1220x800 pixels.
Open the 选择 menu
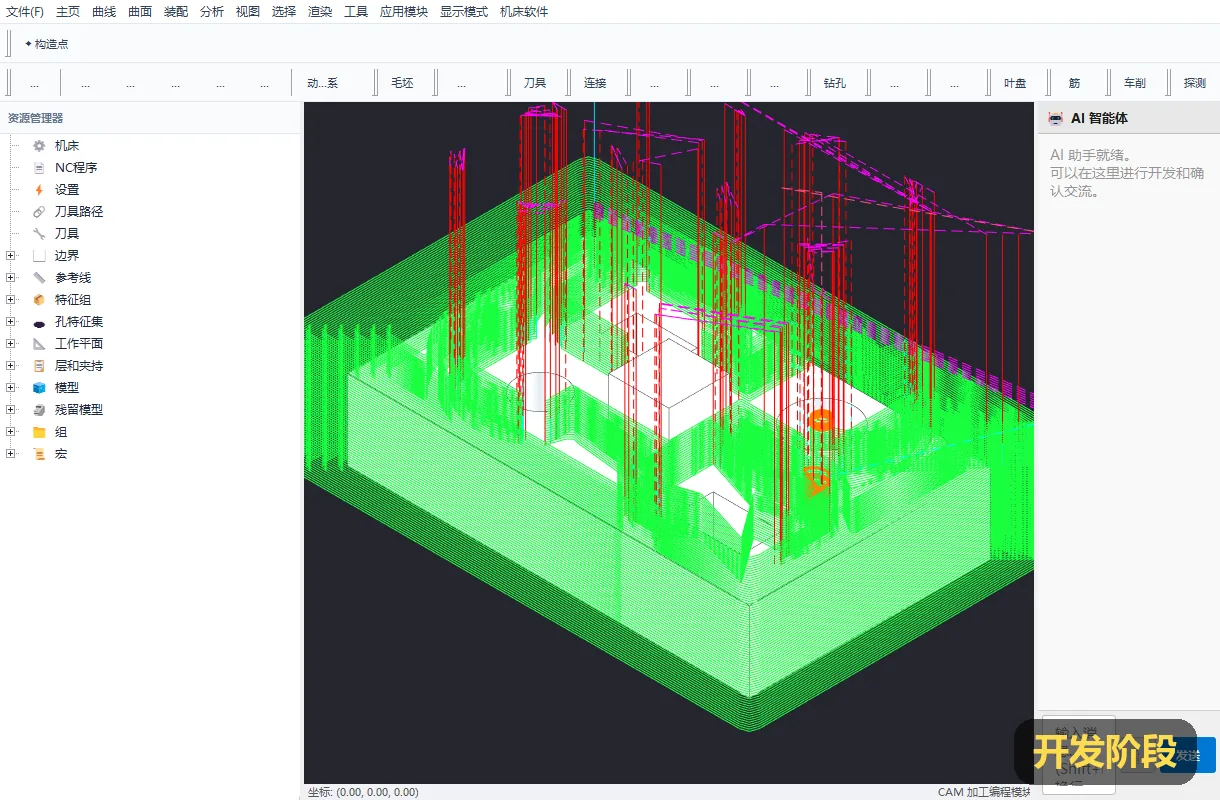[x=284, y=12]
